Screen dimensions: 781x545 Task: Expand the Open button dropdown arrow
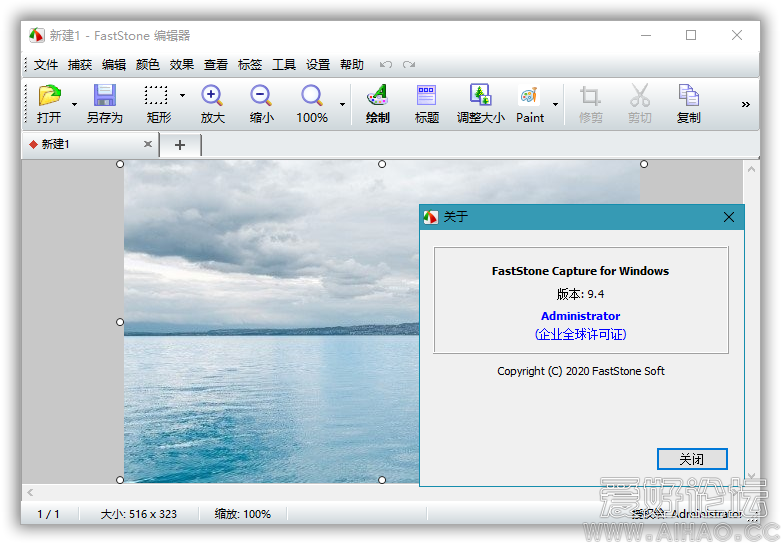point(74,104)
